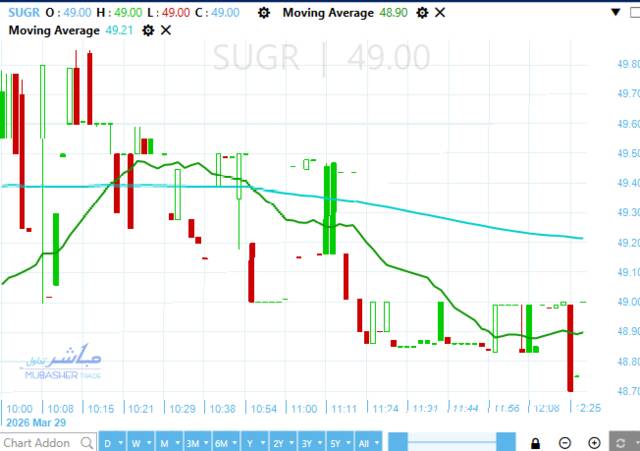Open SUGR chart settings gear
This screenshot has height=451, width=640.
263,12
